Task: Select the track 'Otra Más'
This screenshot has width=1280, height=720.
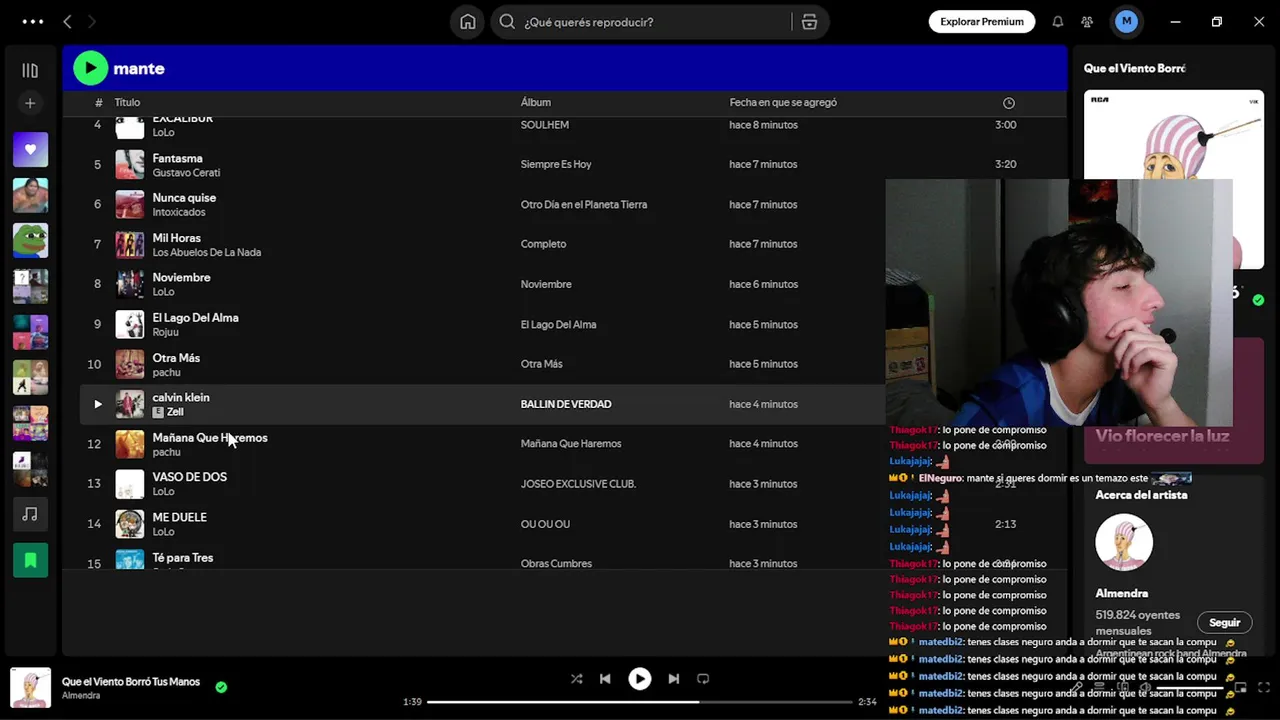Action: pyautogui.click(x=176, y=357)
